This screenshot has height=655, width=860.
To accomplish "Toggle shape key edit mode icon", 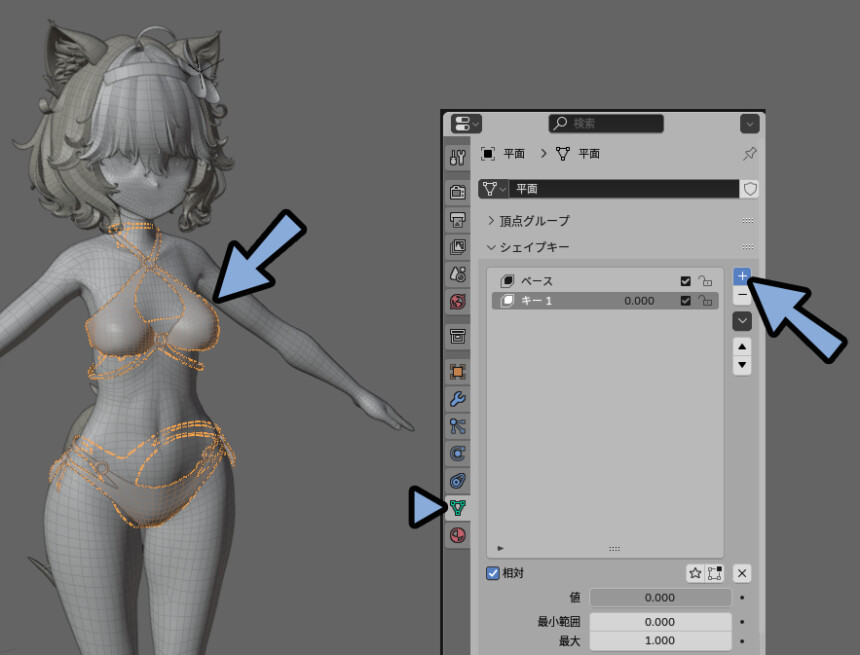I will [715, 573].
